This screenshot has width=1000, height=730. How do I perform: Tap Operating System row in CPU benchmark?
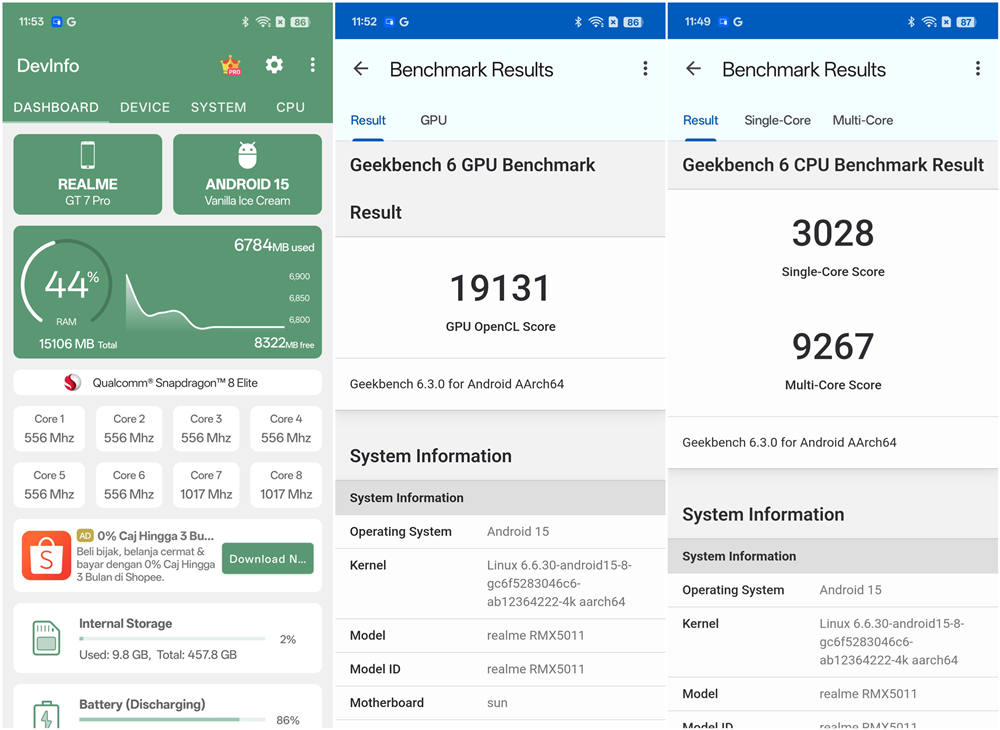click(x=833, y=590)
